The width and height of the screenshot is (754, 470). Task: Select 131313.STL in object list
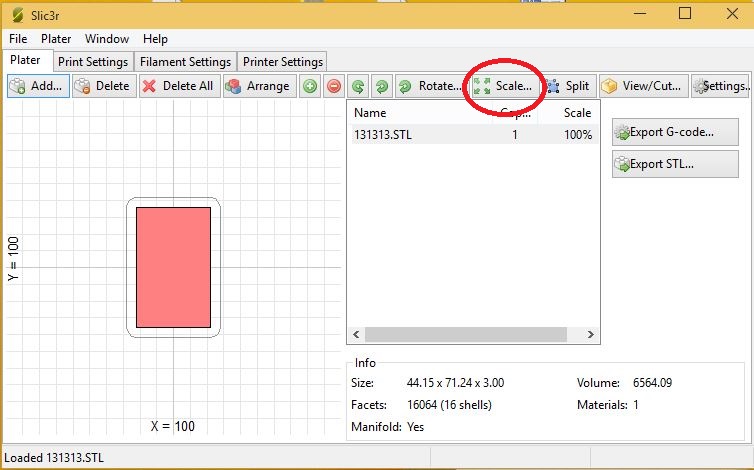pos(383,135)
